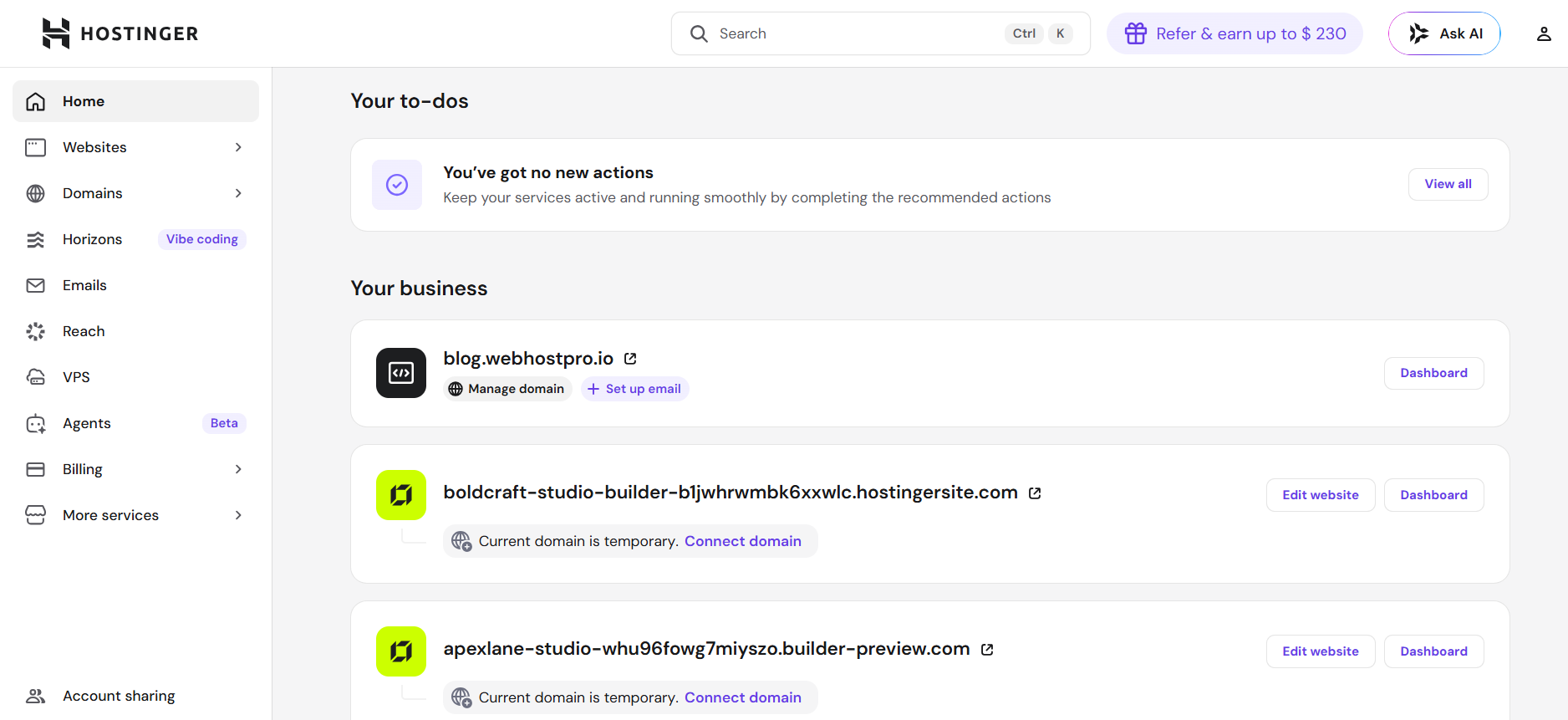
Task: Open Dashboard for apexlane-studio site
Action: [x=1434, y=651]
